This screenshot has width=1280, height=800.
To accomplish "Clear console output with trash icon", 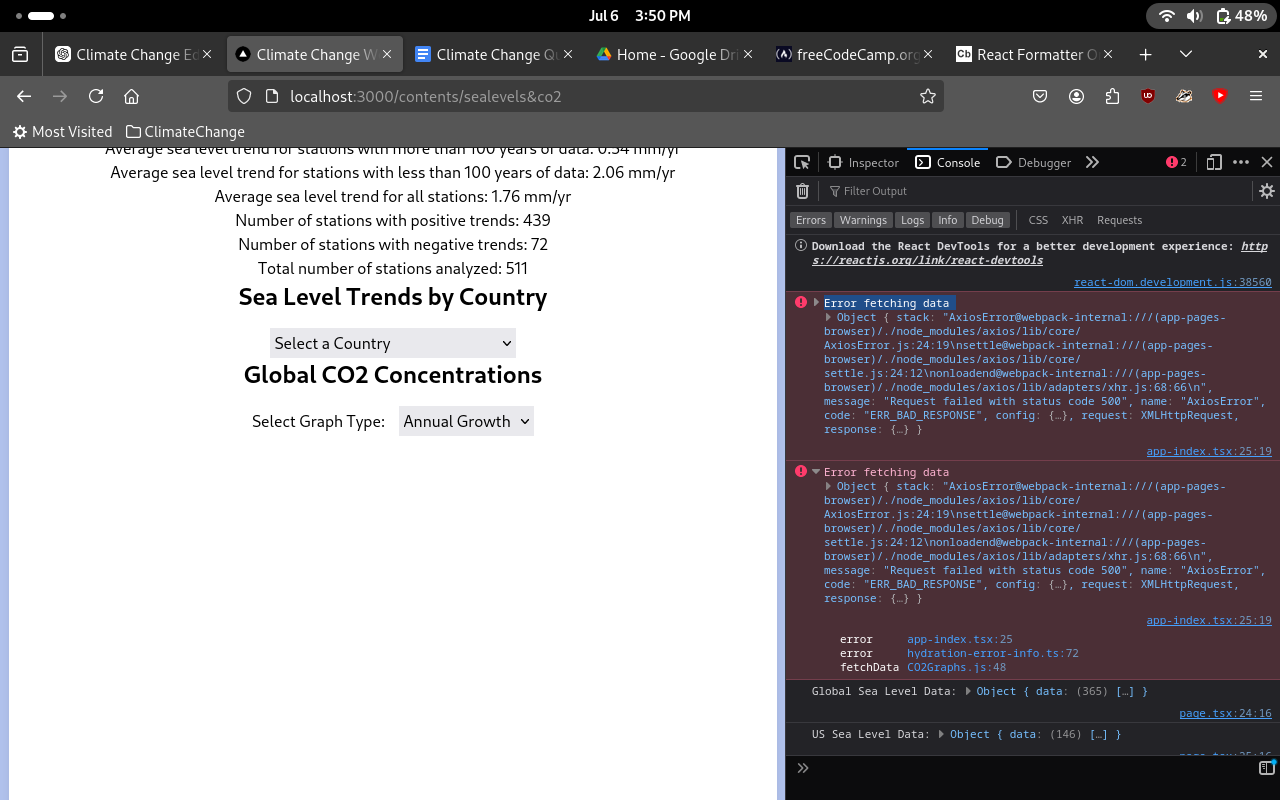I will [802, 191].
